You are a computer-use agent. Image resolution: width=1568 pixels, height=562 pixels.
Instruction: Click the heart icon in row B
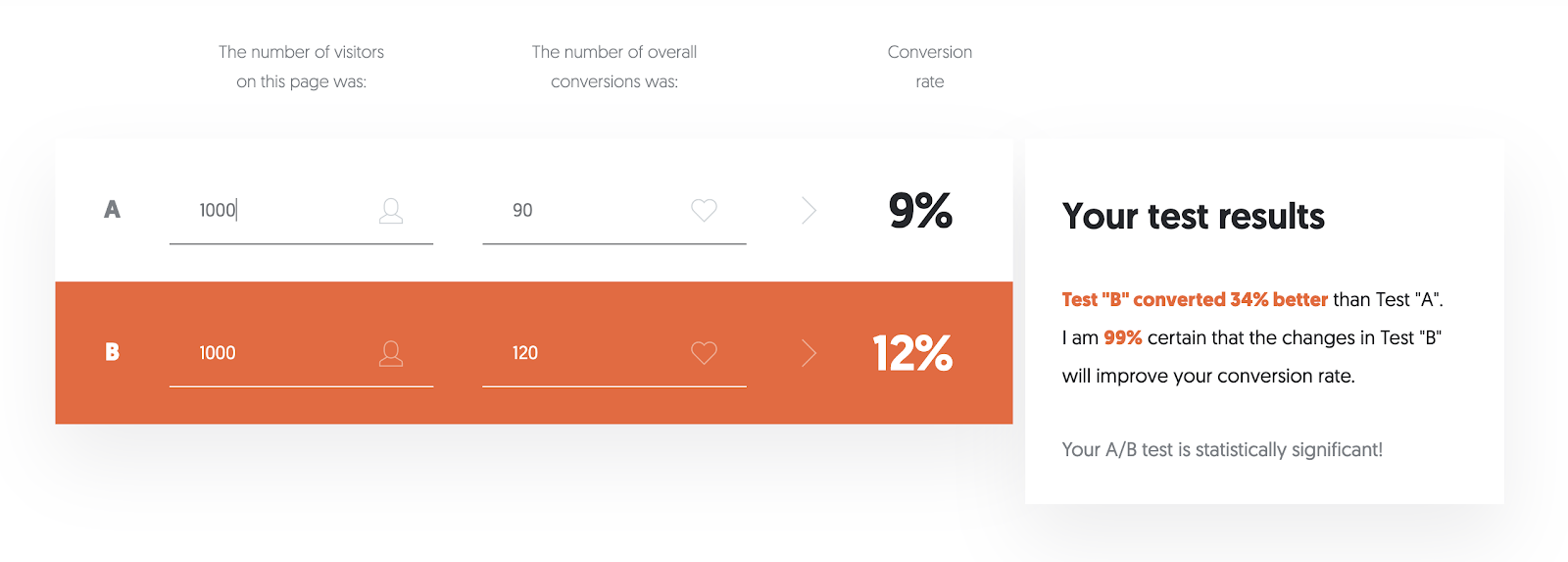[x=704, y=353]
